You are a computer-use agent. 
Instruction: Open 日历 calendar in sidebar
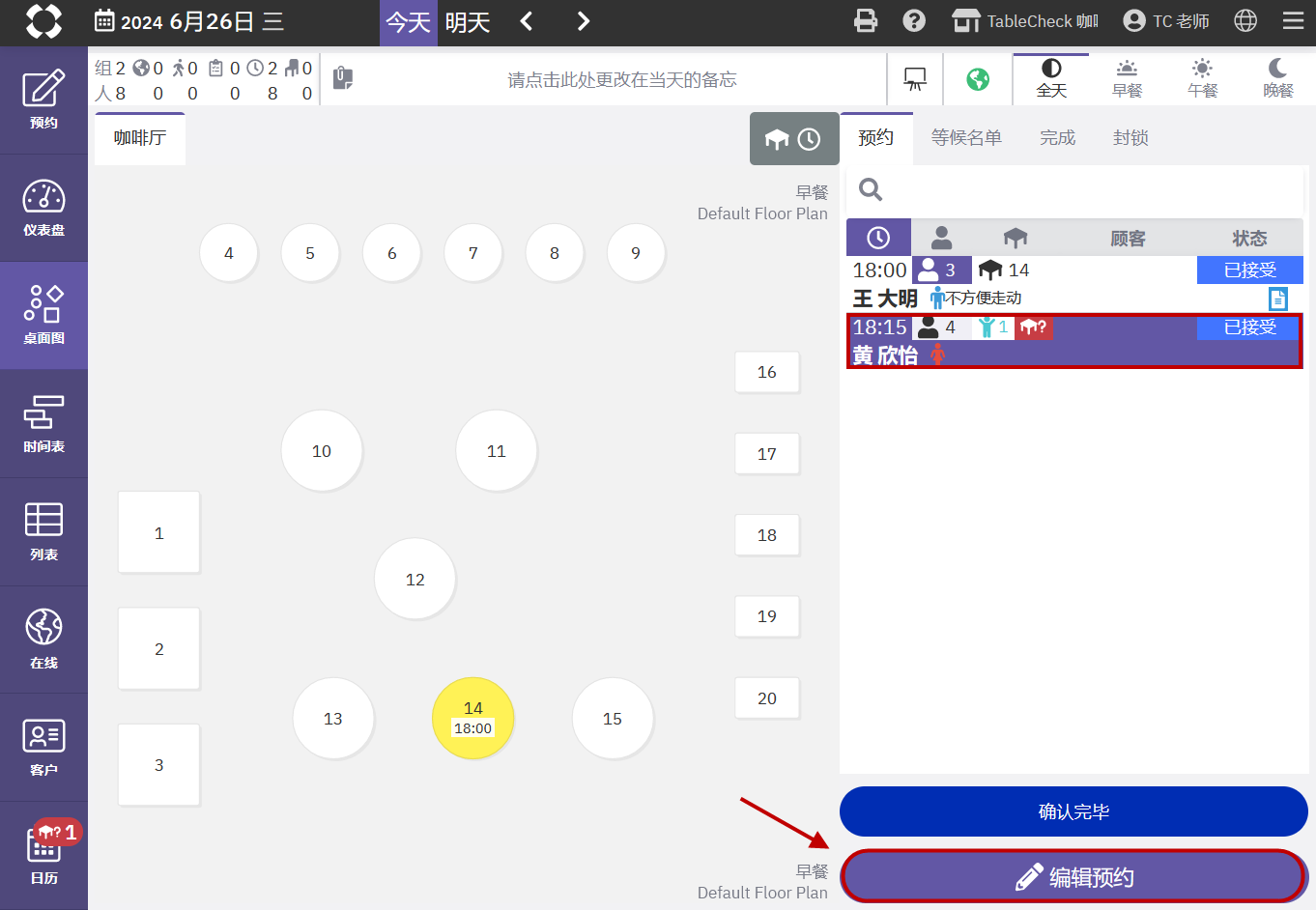(x=43, y=855)
